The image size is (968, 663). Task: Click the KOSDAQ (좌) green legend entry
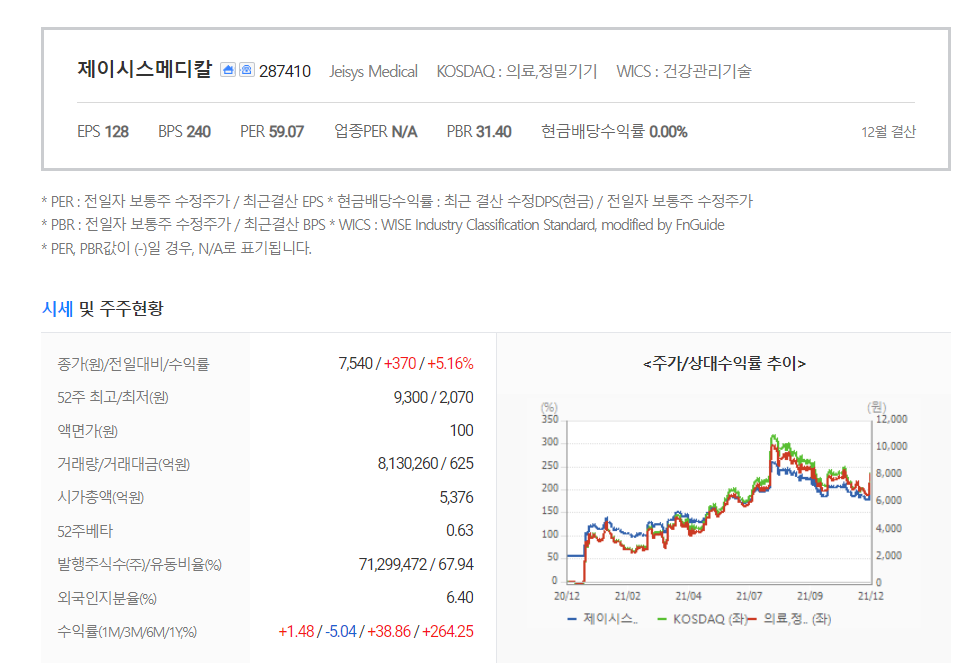[702, 619]
